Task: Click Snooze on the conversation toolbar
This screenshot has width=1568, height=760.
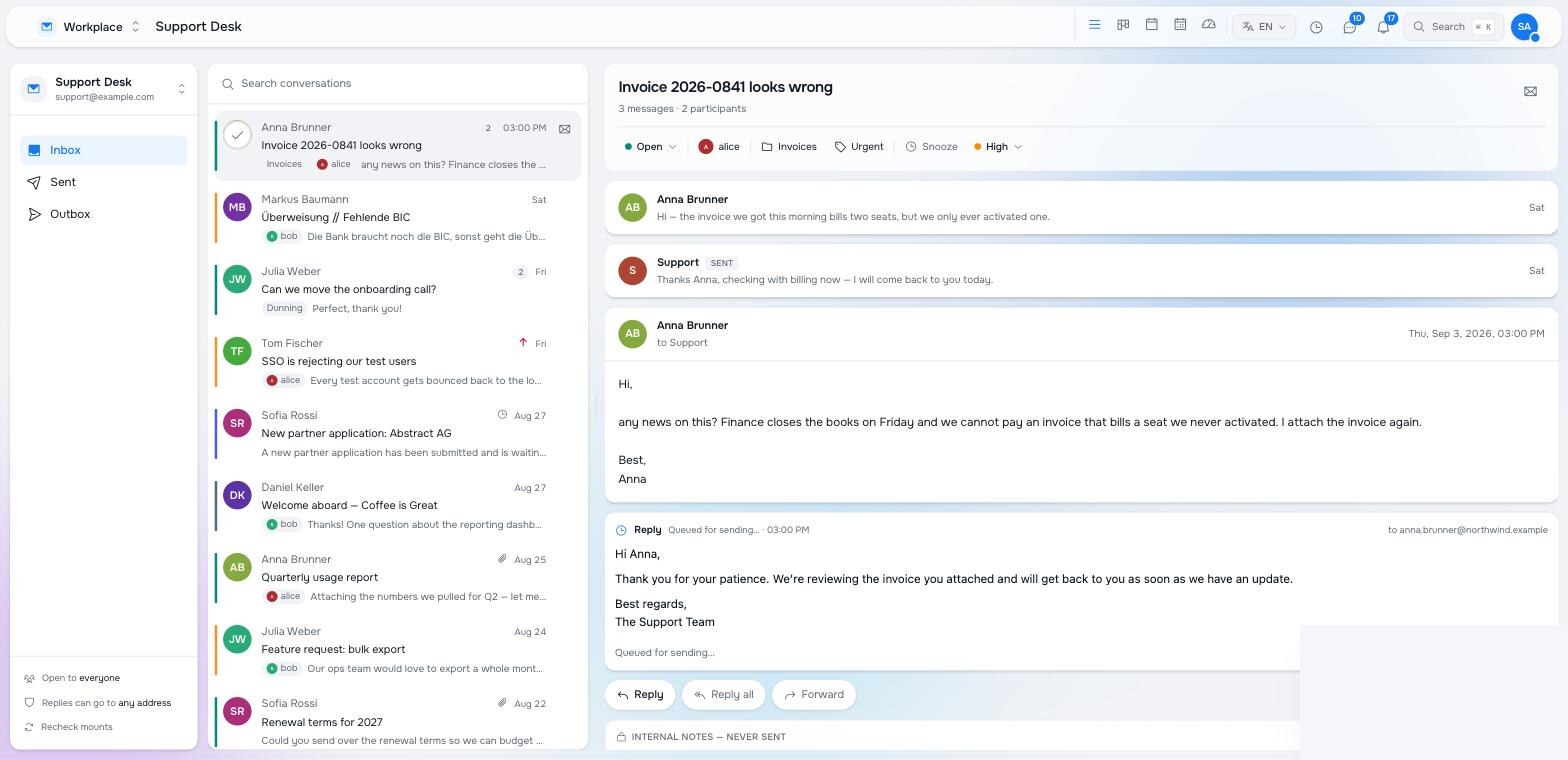Action: 931,147
